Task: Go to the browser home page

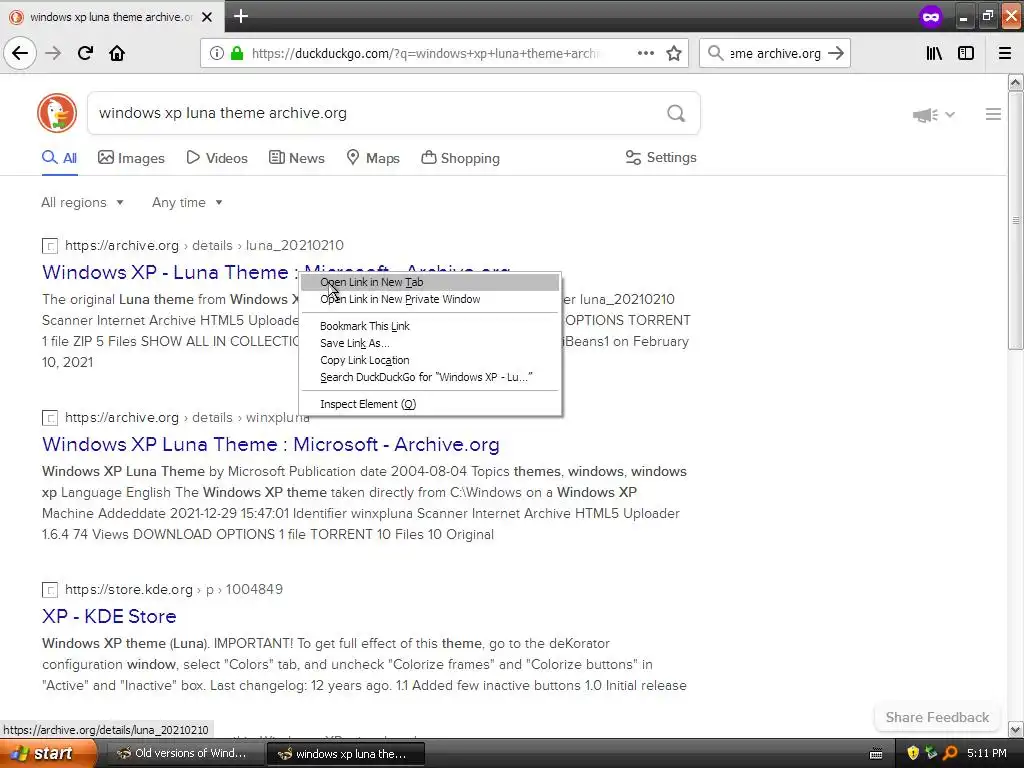Action: pyautogui.click(x=117, y=53)
